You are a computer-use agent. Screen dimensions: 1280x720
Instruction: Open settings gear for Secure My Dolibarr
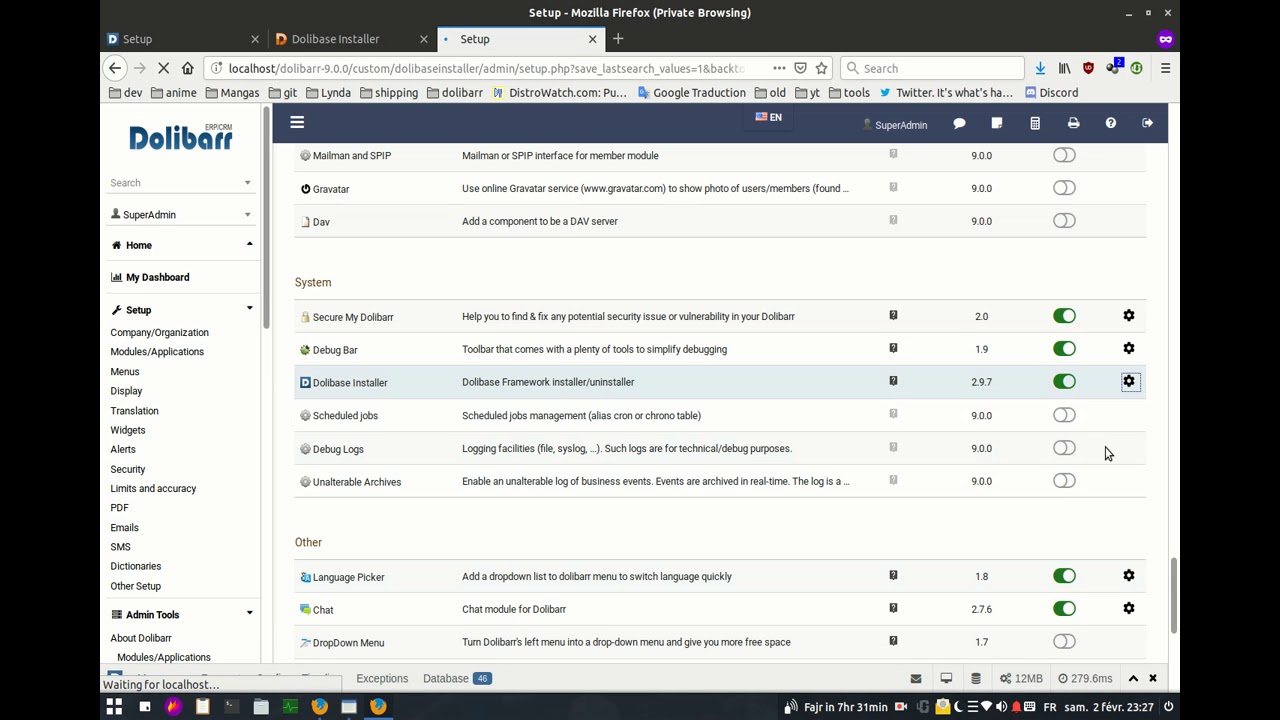point(1129,316)
